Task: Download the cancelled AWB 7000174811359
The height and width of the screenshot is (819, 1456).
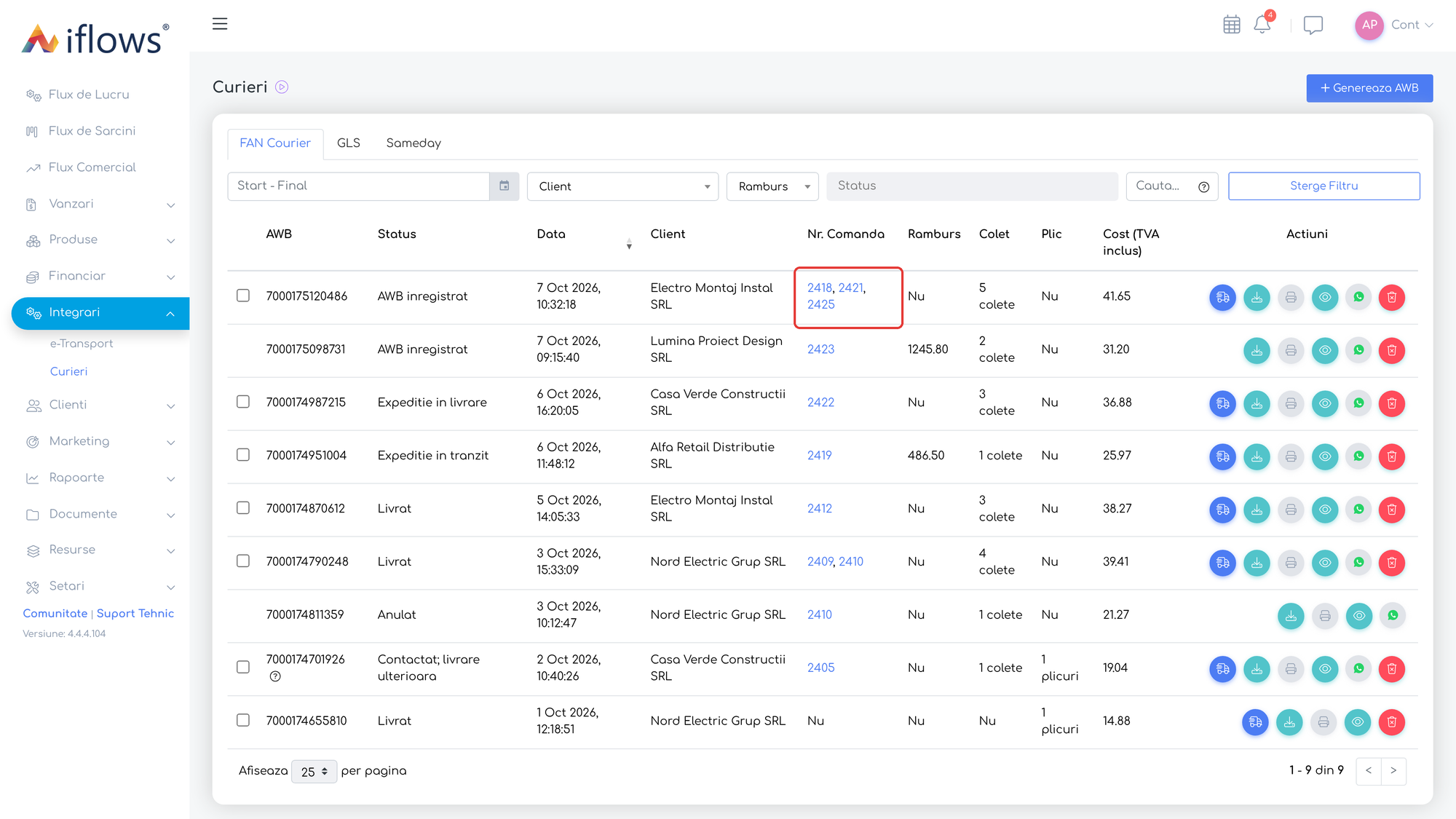Action: pyautogui.click(x=1291, y=616)
